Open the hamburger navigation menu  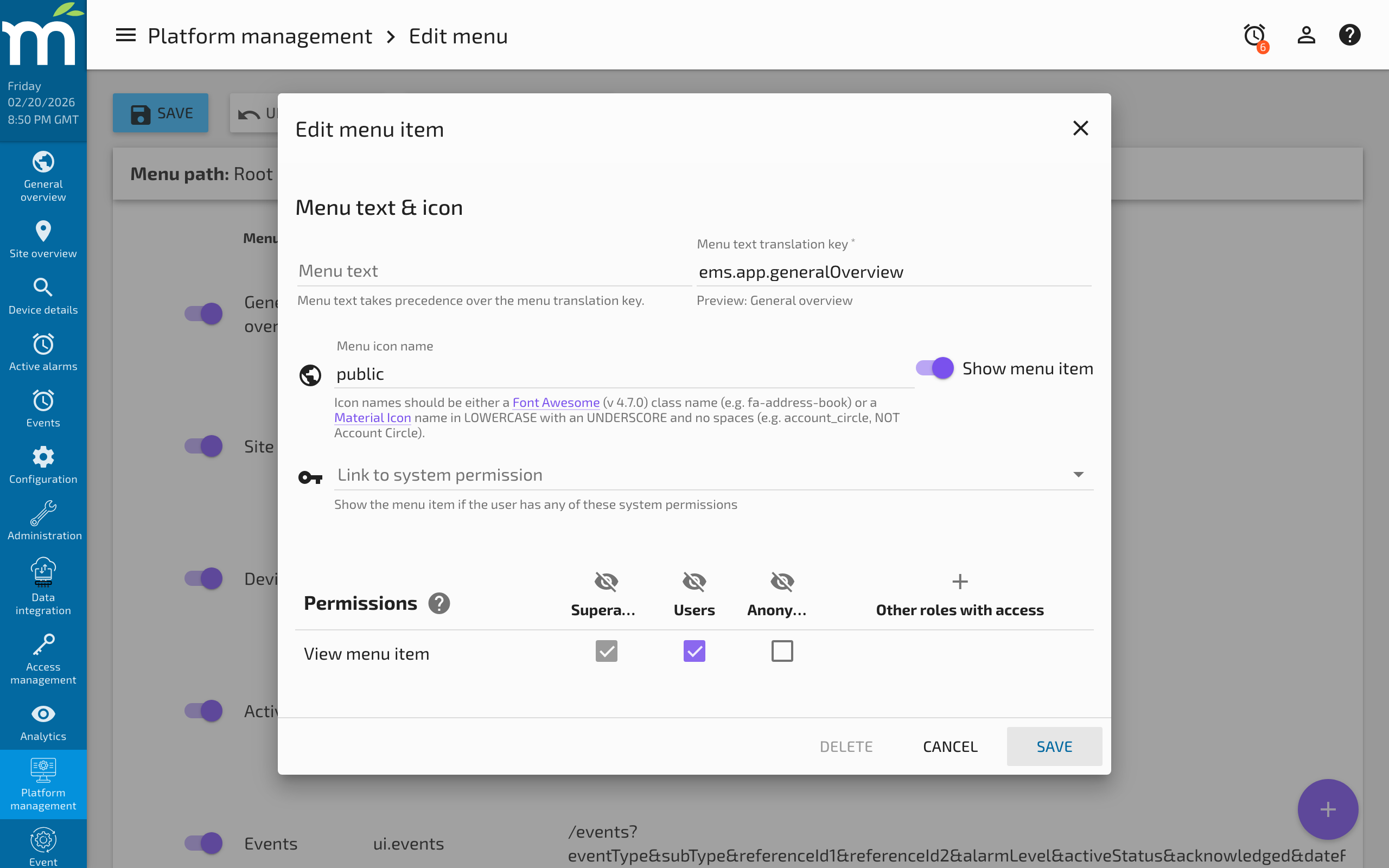pos(125,36)
